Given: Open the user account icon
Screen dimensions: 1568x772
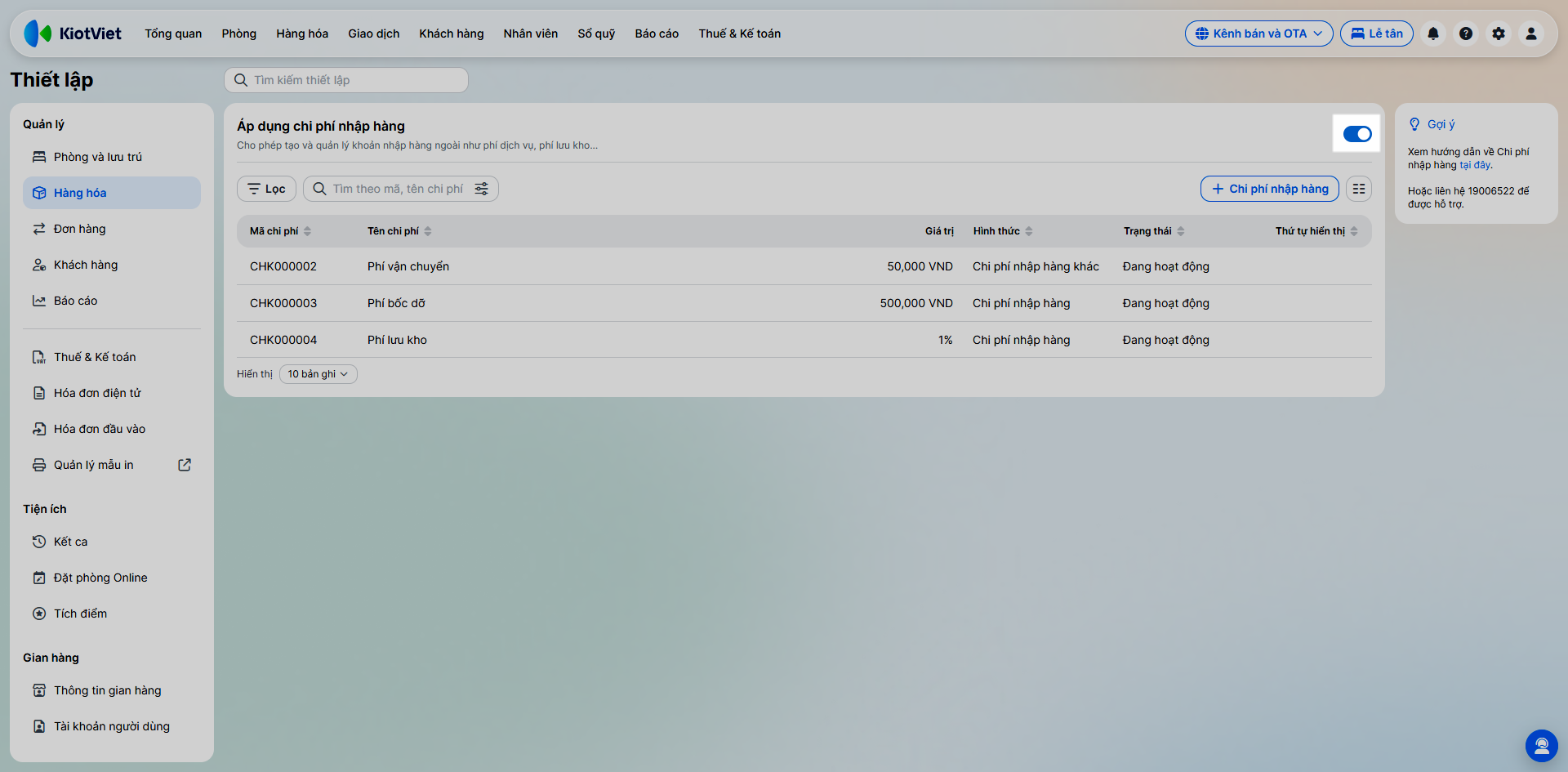Looking at the screenshot, I should click(x=1531, y=33).
